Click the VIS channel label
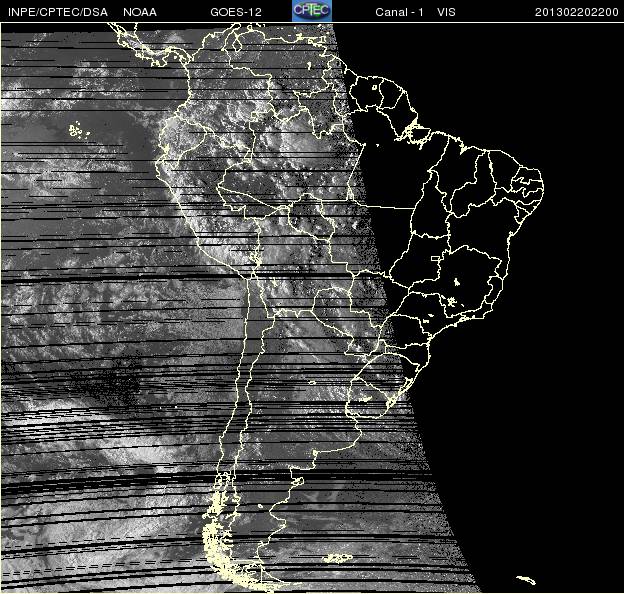The image size is (624, 594). [x=446, y=12]
